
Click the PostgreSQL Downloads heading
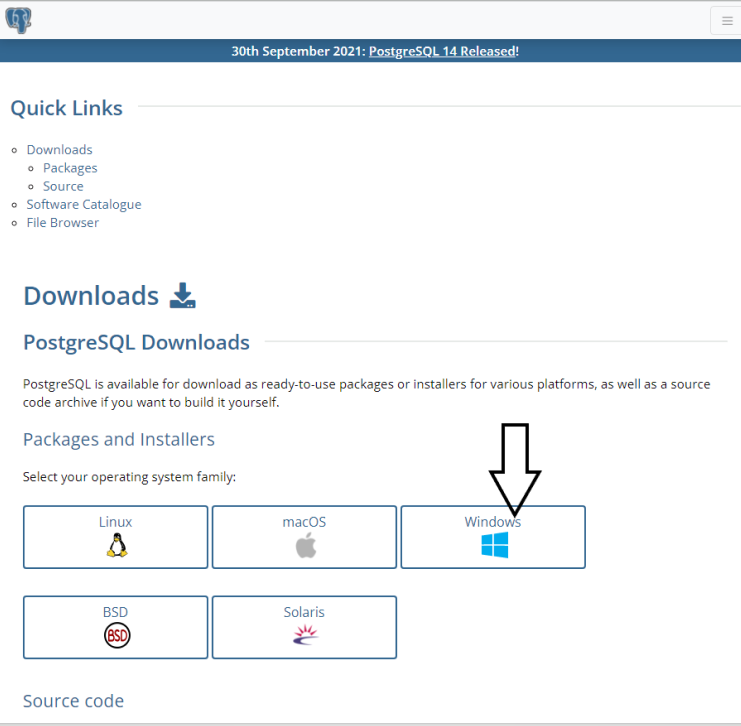point(137,343)
